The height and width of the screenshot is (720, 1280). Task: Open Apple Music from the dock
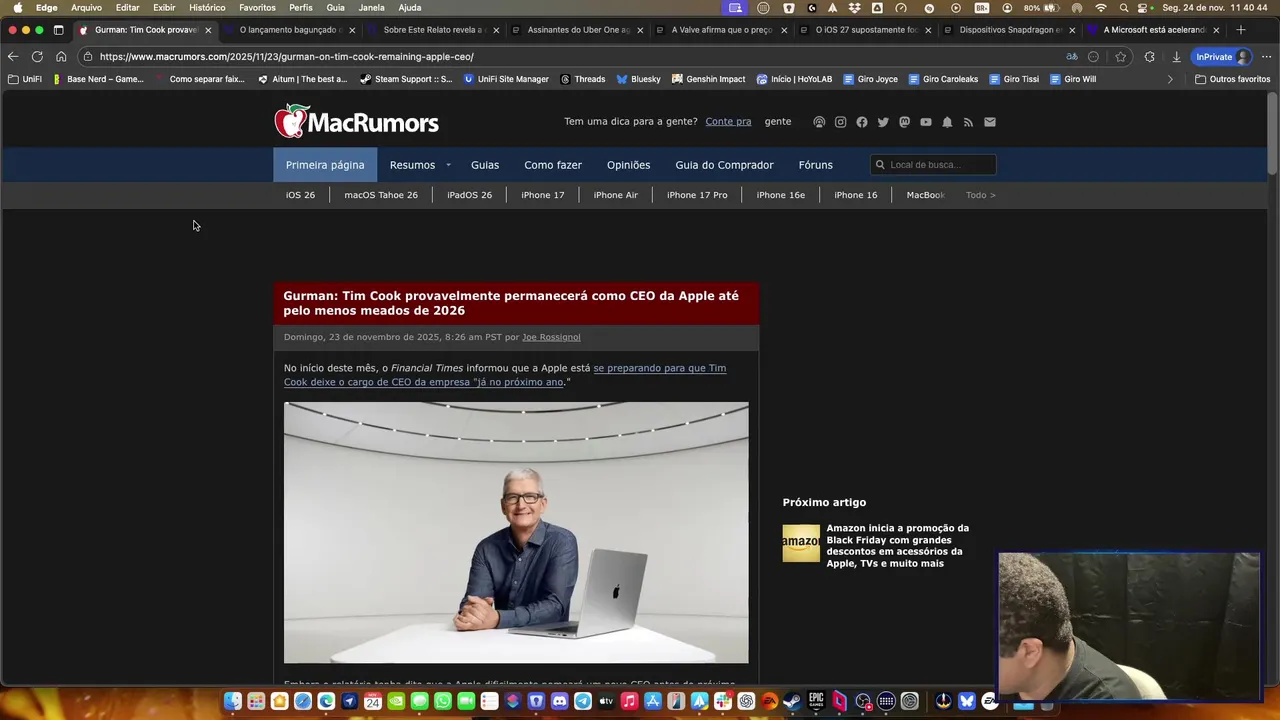click(630, 702)
